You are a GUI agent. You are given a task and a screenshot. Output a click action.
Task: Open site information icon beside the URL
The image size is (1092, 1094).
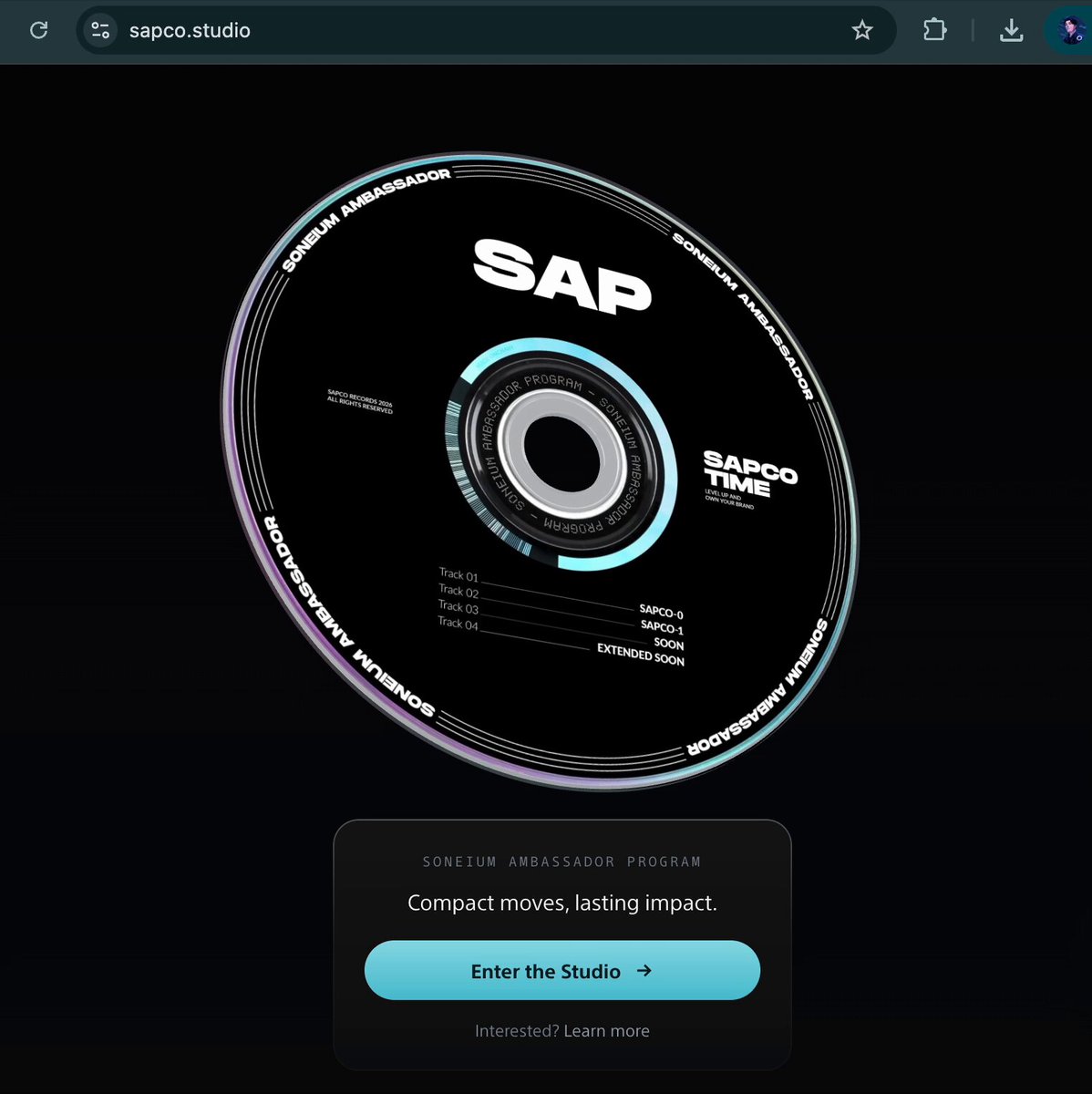point(100,31)
